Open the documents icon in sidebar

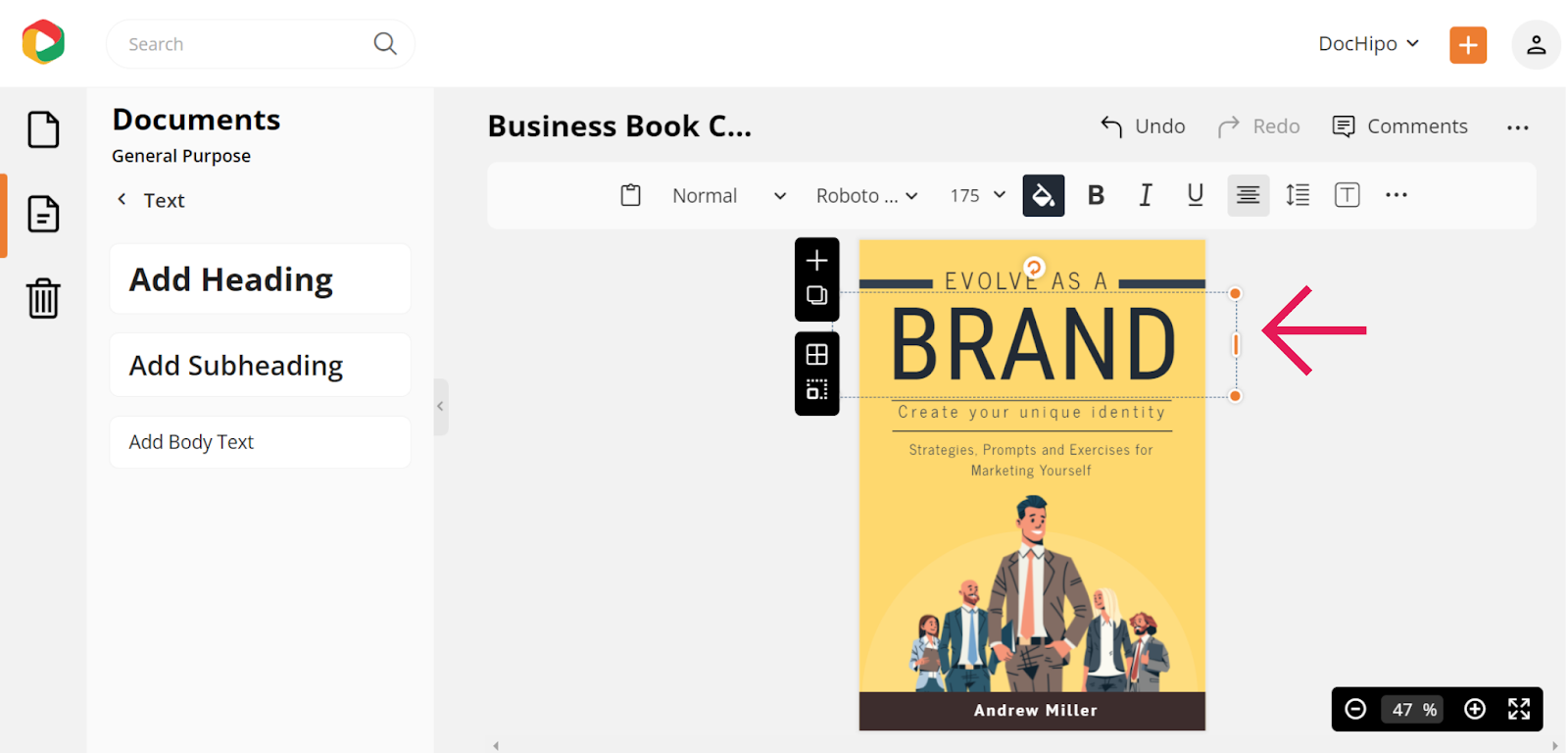[43, 214]
